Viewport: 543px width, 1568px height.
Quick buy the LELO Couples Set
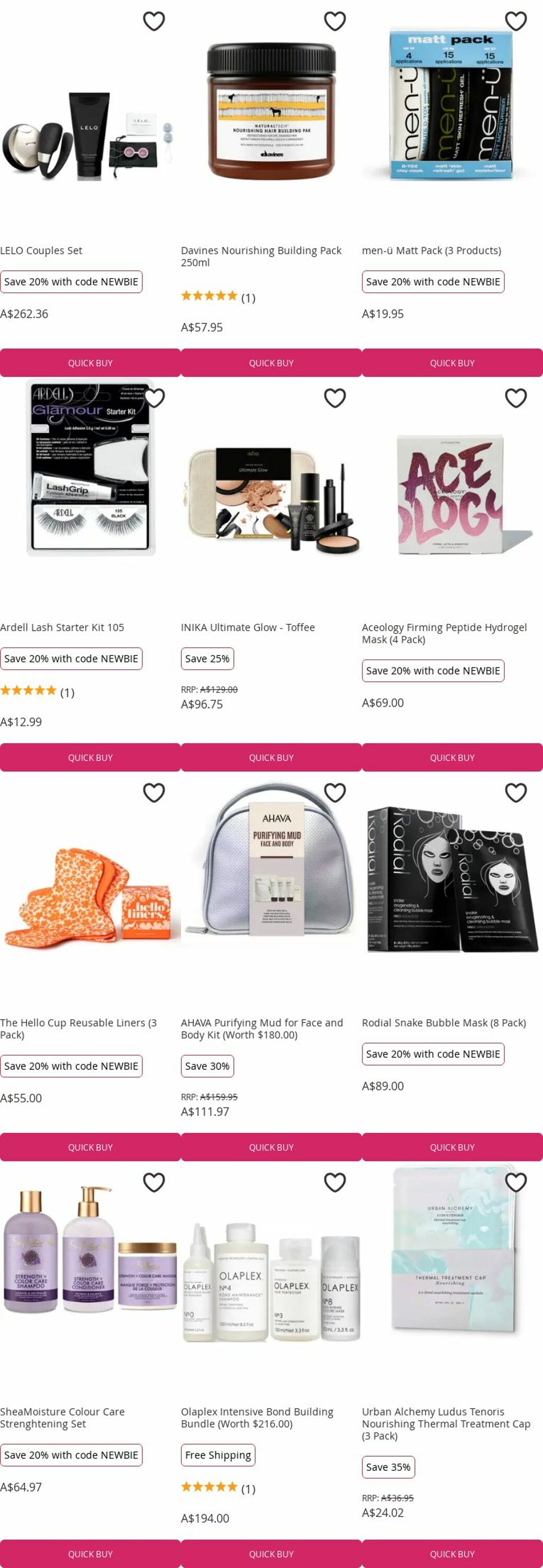pyautogui.click(x=90, y=363)
